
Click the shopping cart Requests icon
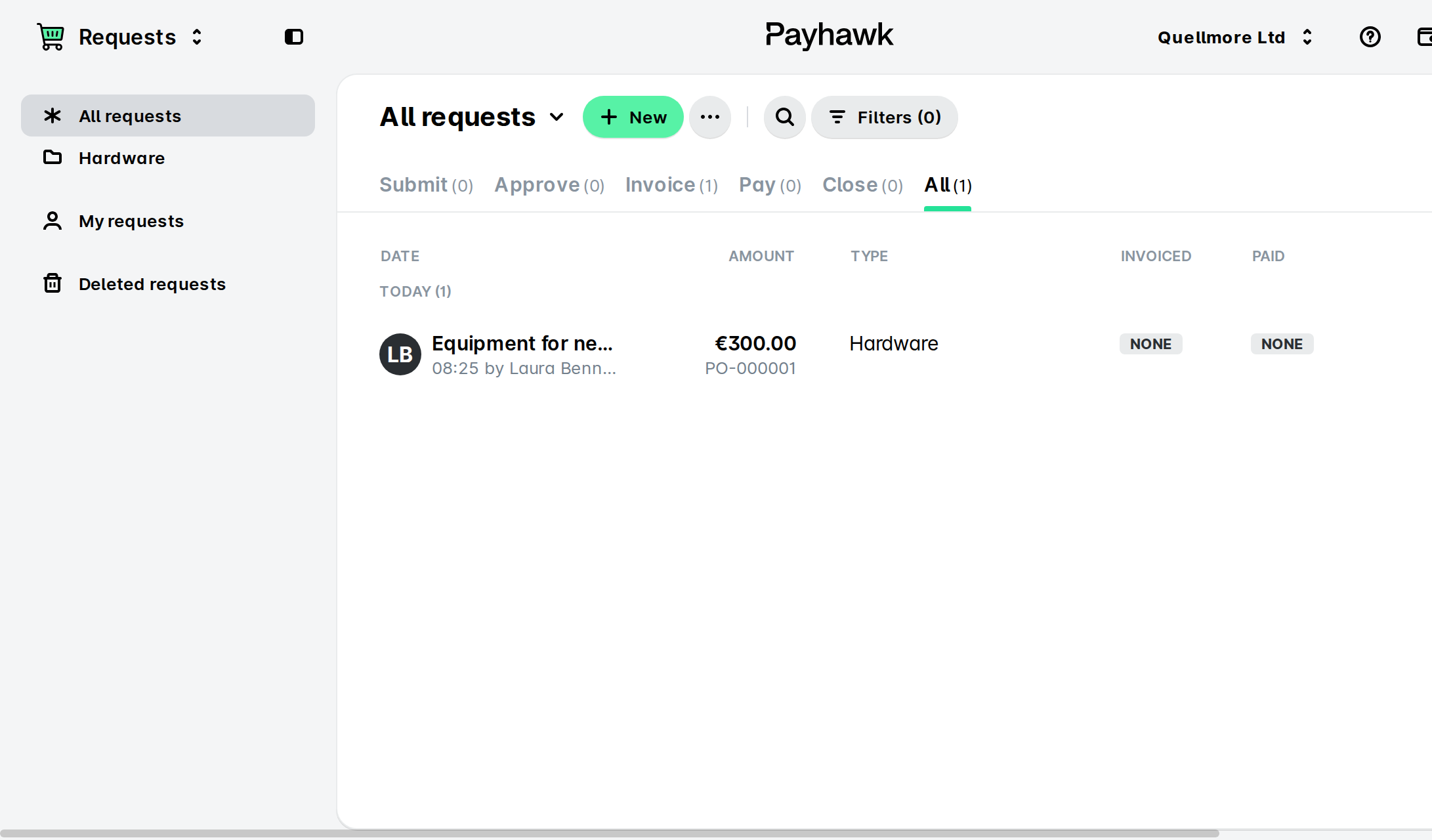(51, 37)
